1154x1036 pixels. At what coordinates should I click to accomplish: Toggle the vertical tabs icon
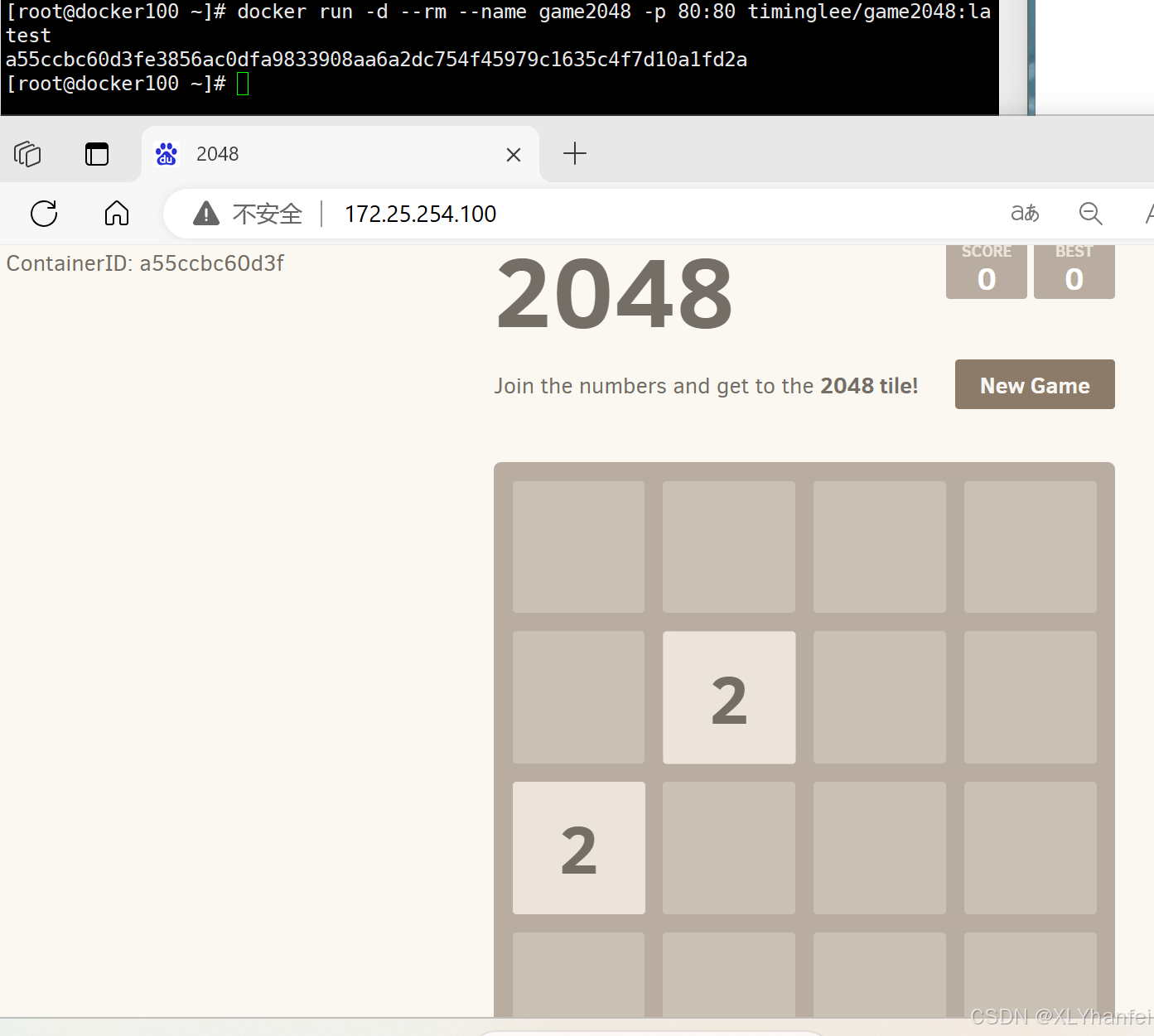[x=97, y=154]
